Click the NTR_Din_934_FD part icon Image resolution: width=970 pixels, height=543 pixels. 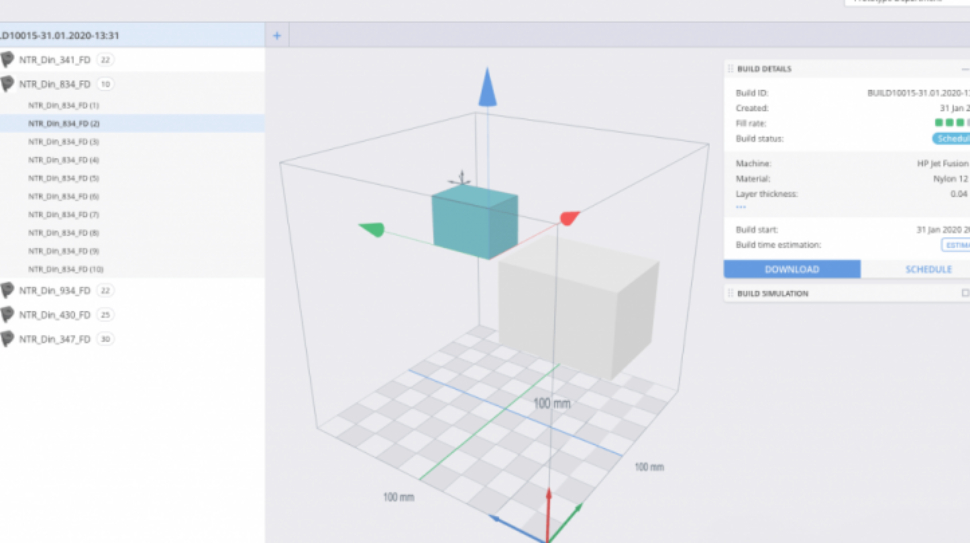(8, 290)
